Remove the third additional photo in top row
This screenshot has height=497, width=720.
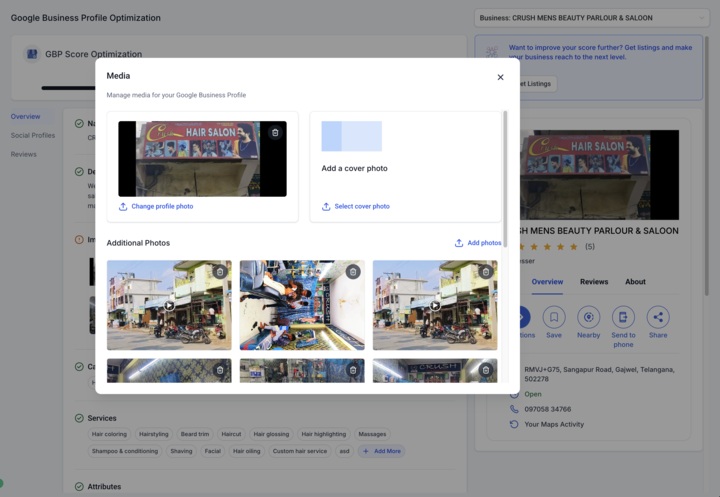(x=486, y=271)
